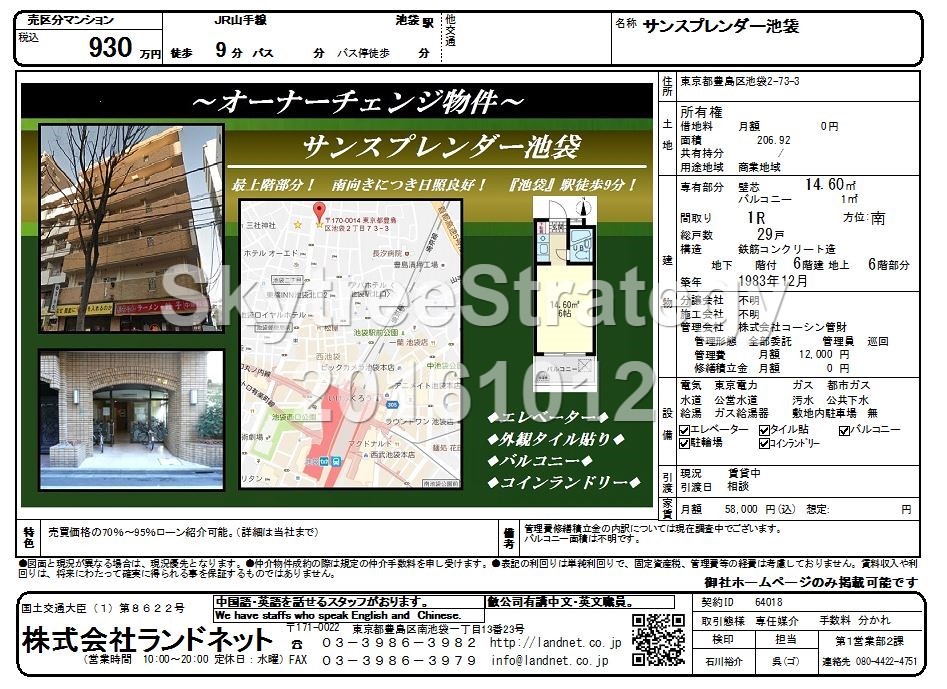947x689 pixels.
Task: Click the layout value 1R
Action: tap(756, 218)
